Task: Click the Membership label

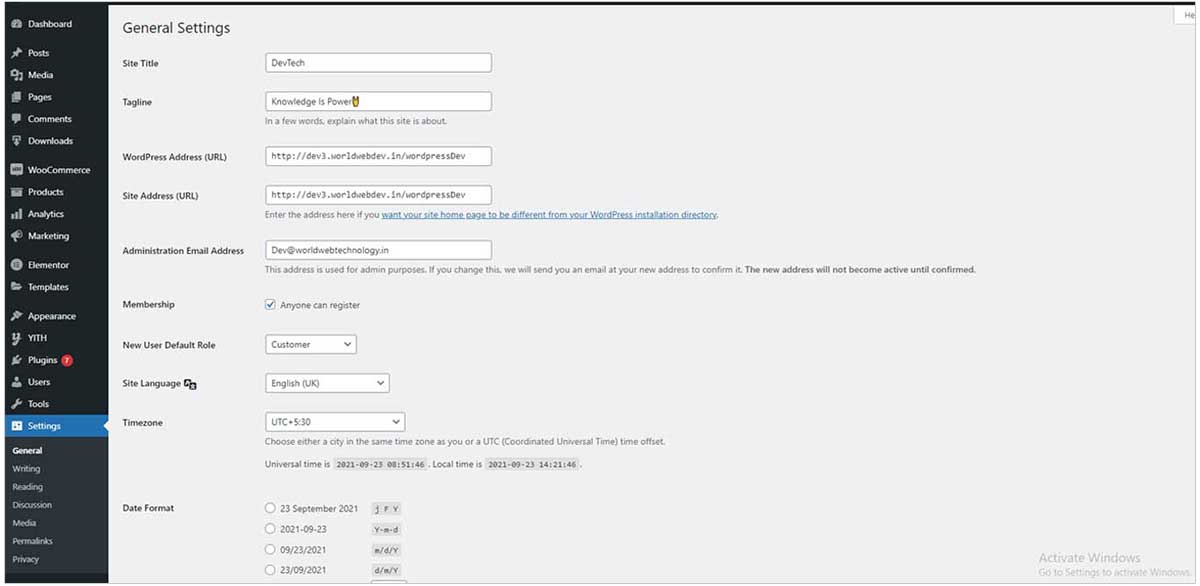Action: click(148, 304)
